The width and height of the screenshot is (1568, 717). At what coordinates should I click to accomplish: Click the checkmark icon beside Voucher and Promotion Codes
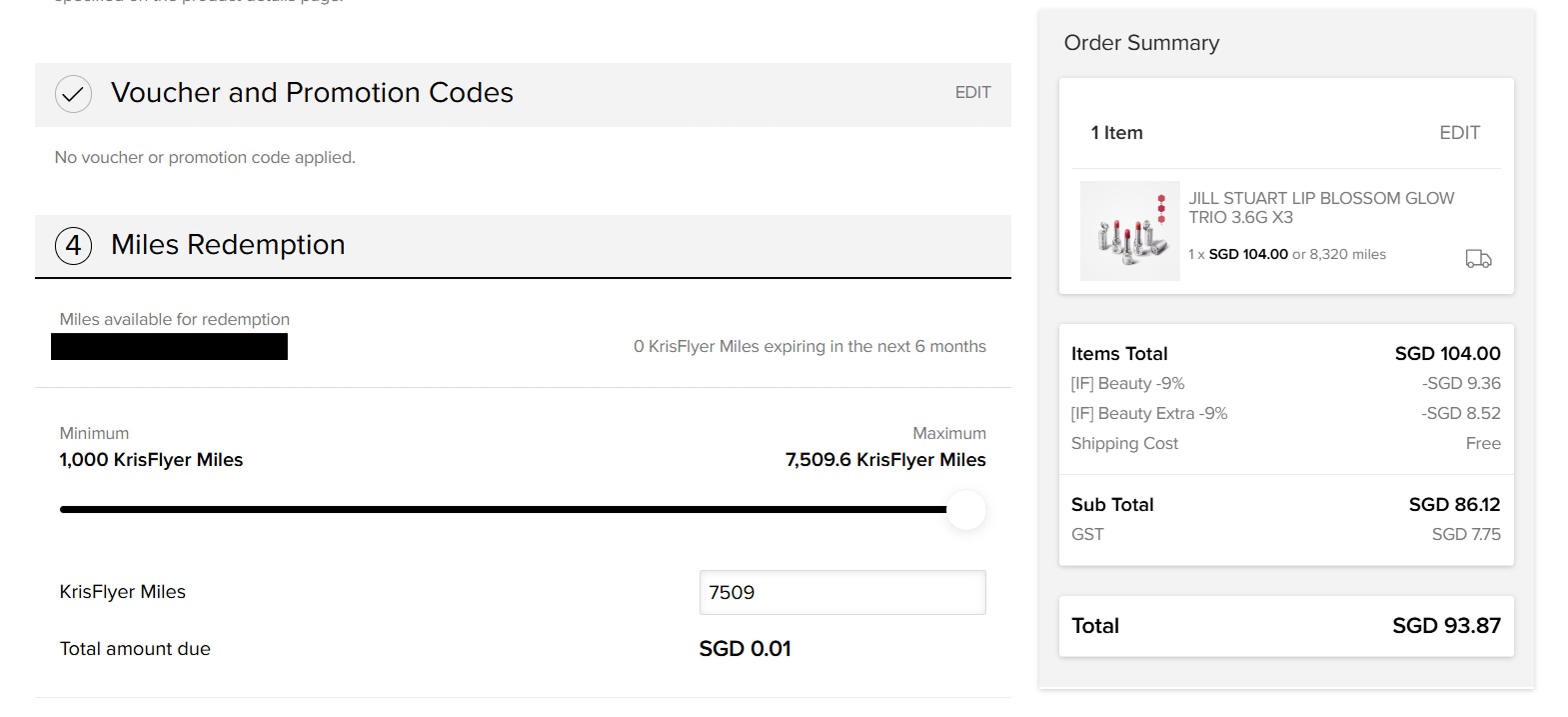73,94
